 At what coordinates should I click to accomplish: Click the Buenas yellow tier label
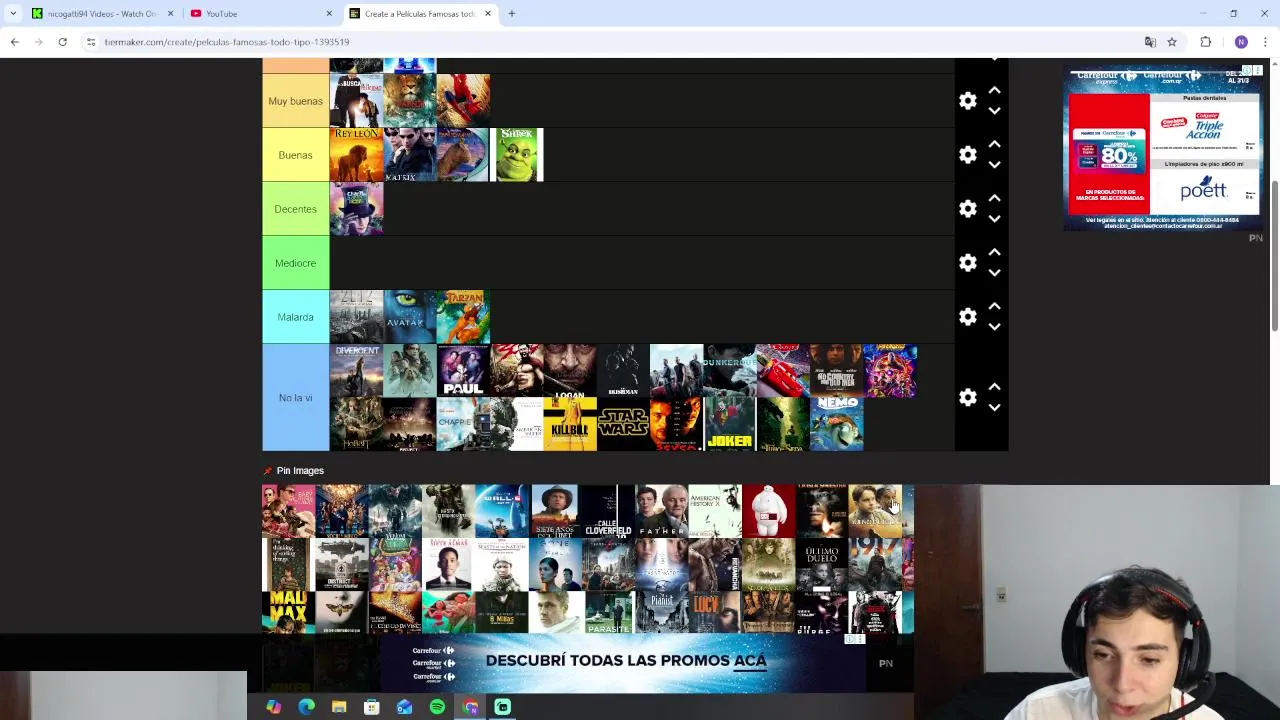(295, 155)
